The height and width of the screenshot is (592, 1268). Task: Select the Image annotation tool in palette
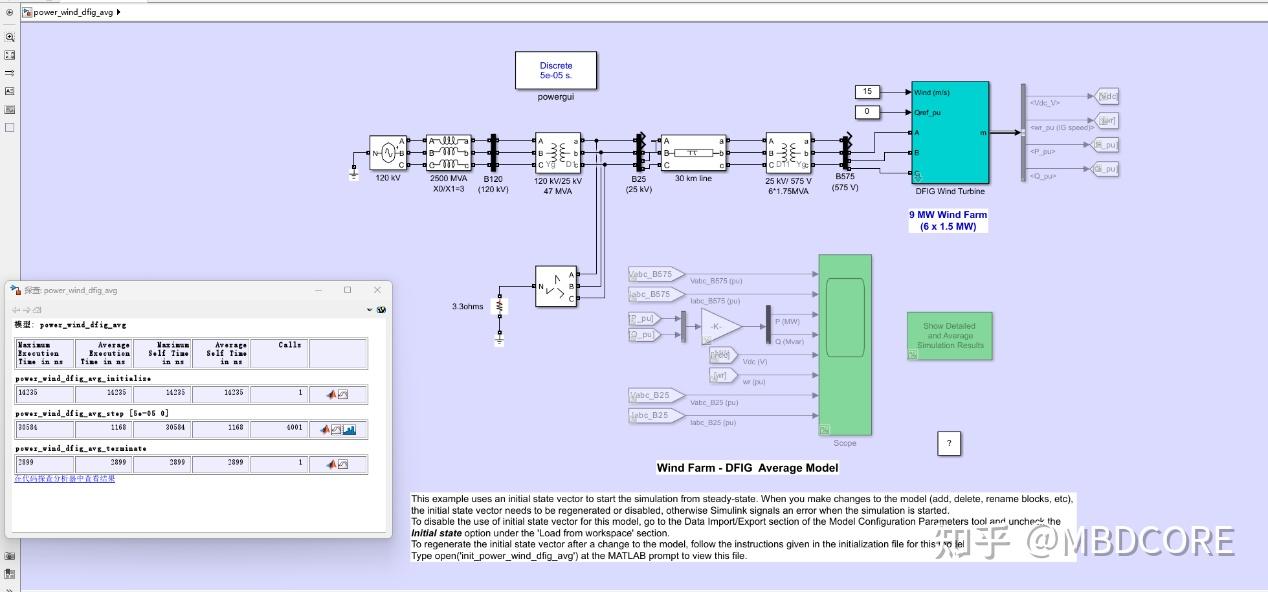(x=10, y=109)
